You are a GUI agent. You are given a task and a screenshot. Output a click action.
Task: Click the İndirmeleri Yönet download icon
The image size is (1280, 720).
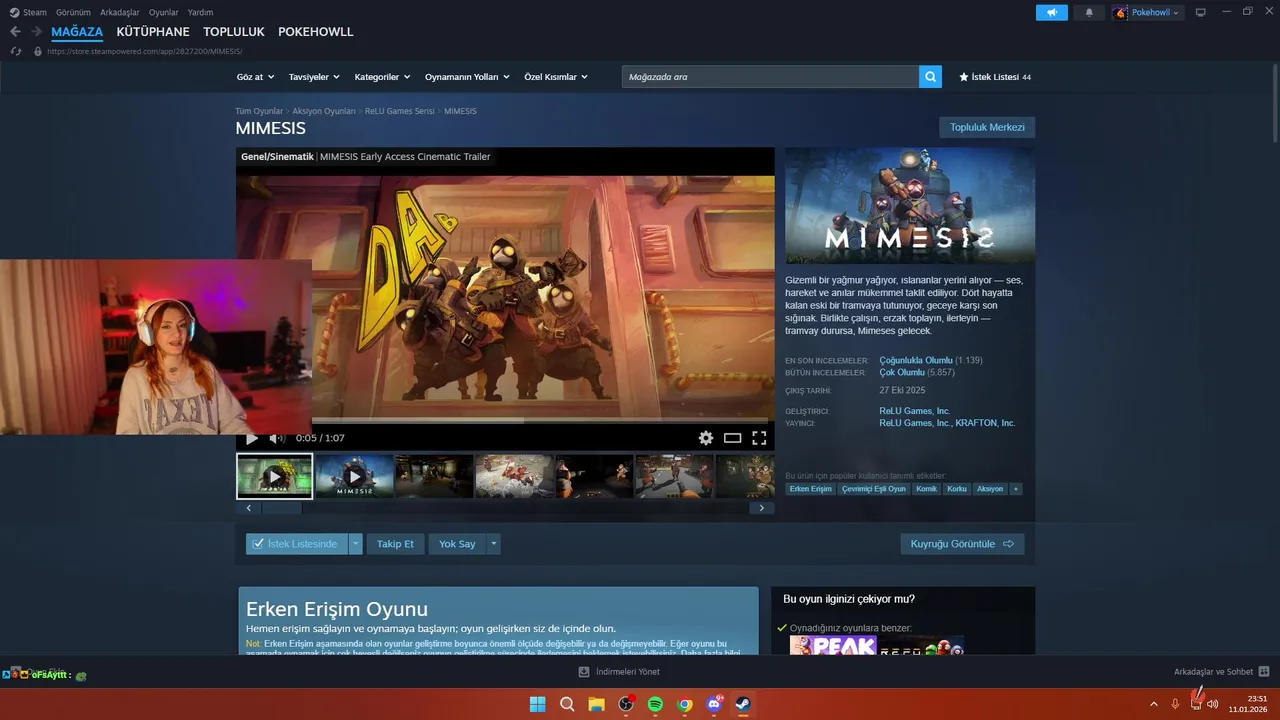[x=584, y=672]
